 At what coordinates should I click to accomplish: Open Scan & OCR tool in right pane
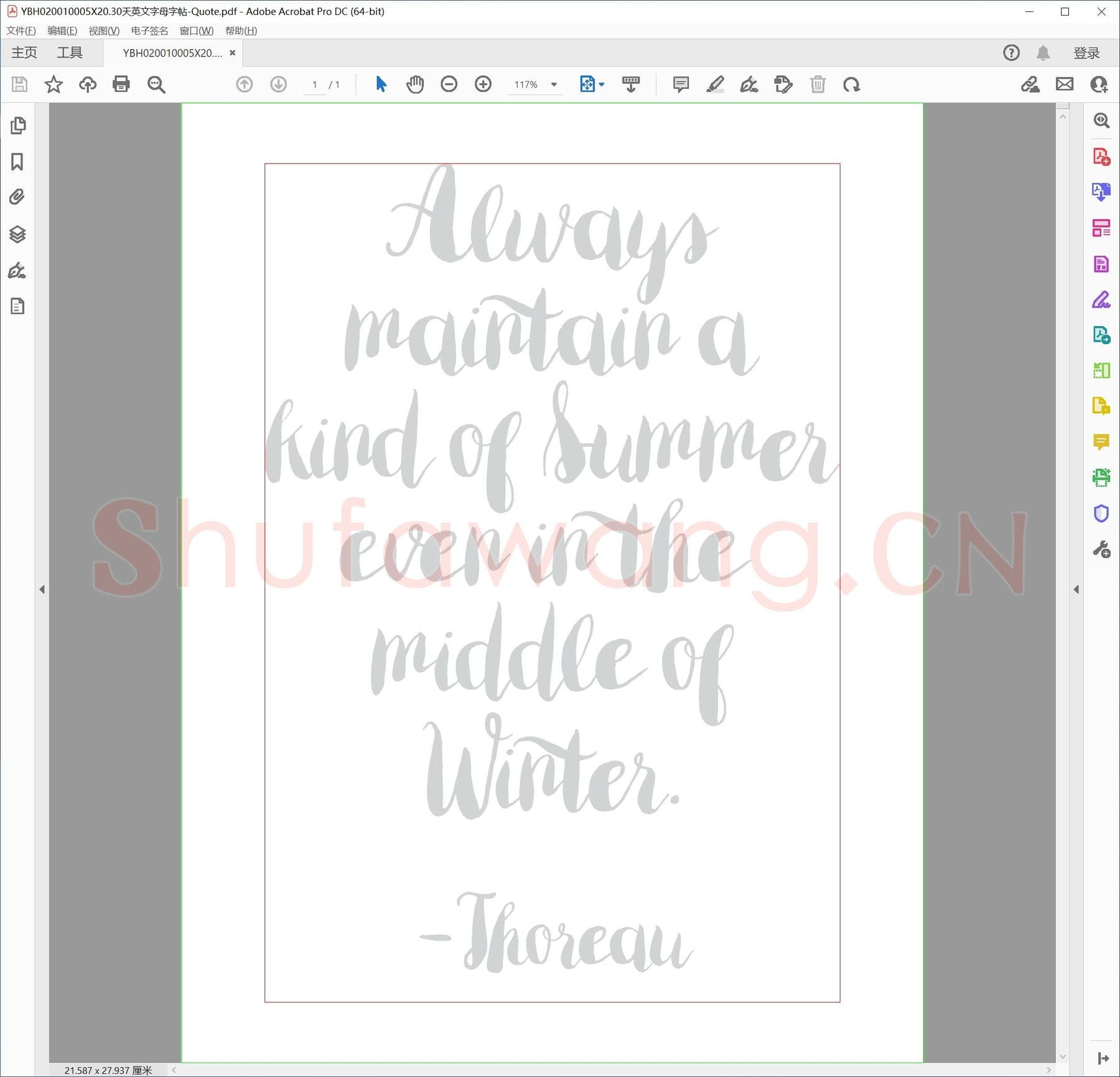(1101, 478)
